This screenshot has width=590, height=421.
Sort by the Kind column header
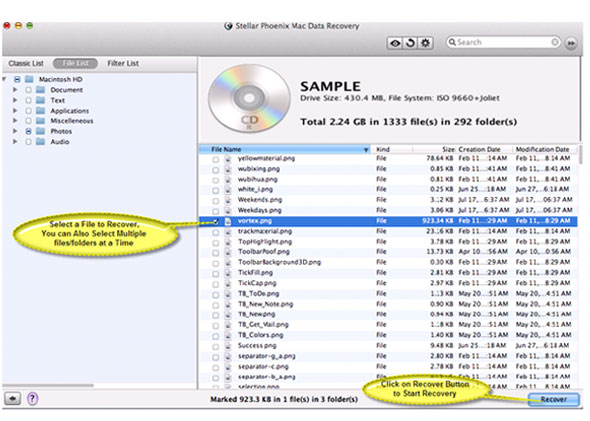[x=391, y=149]
